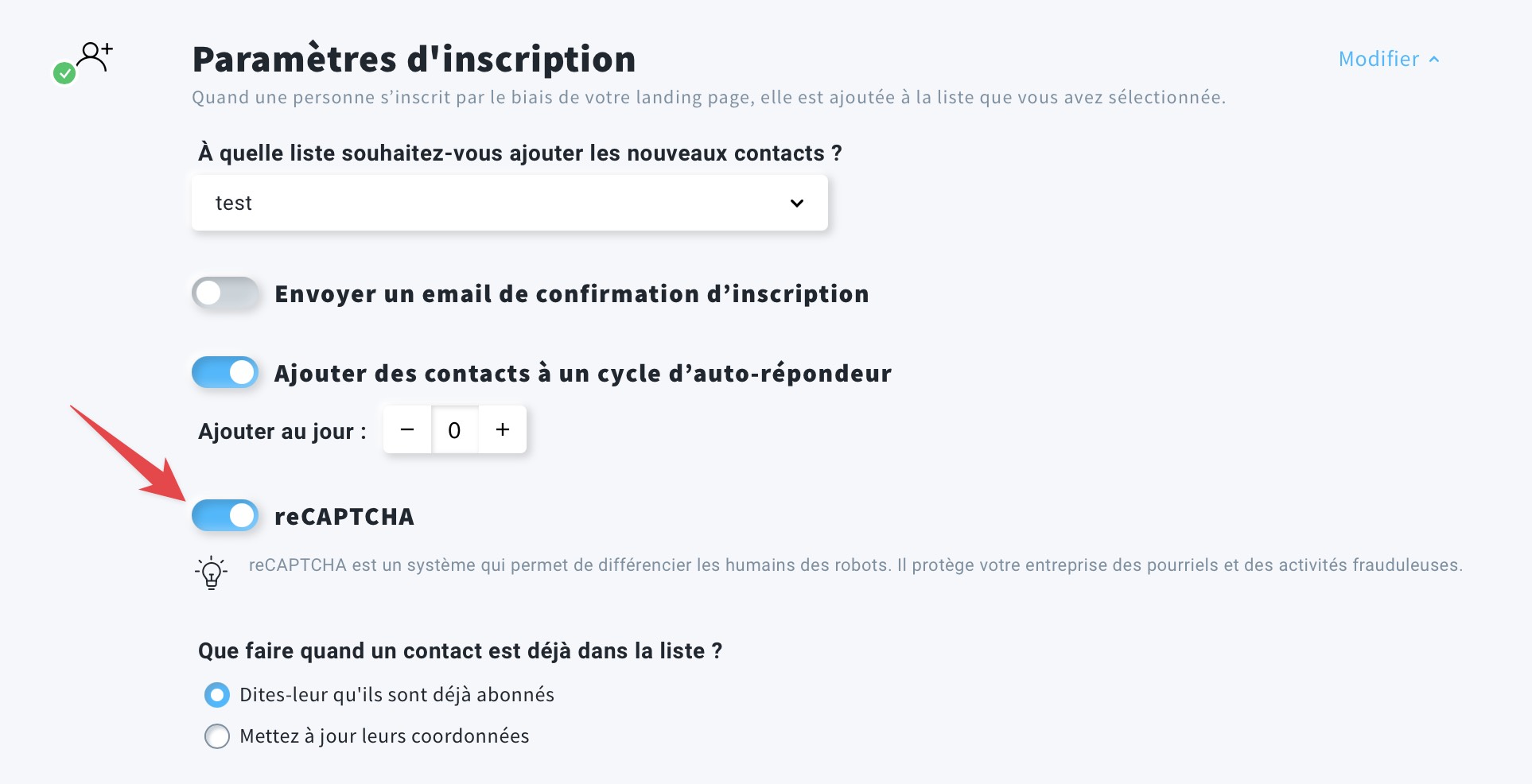Click the 'Envoyer un email de confirmation d'inscription' label
The height and width of the screenshot is (784, 1532).
571,294
